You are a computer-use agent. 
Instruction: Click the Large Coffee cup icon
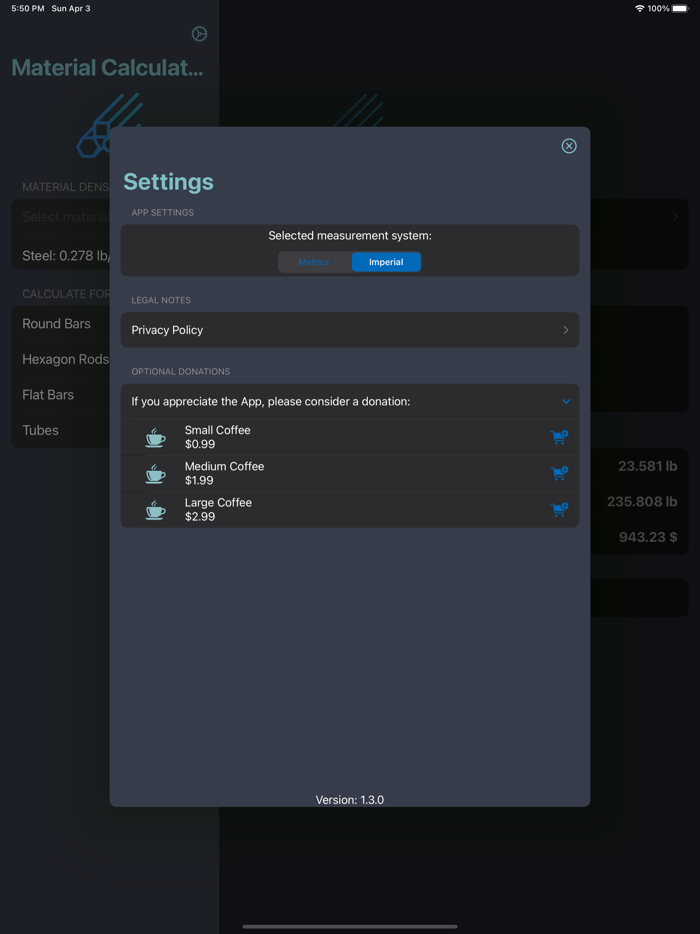(x=155, y=510)
